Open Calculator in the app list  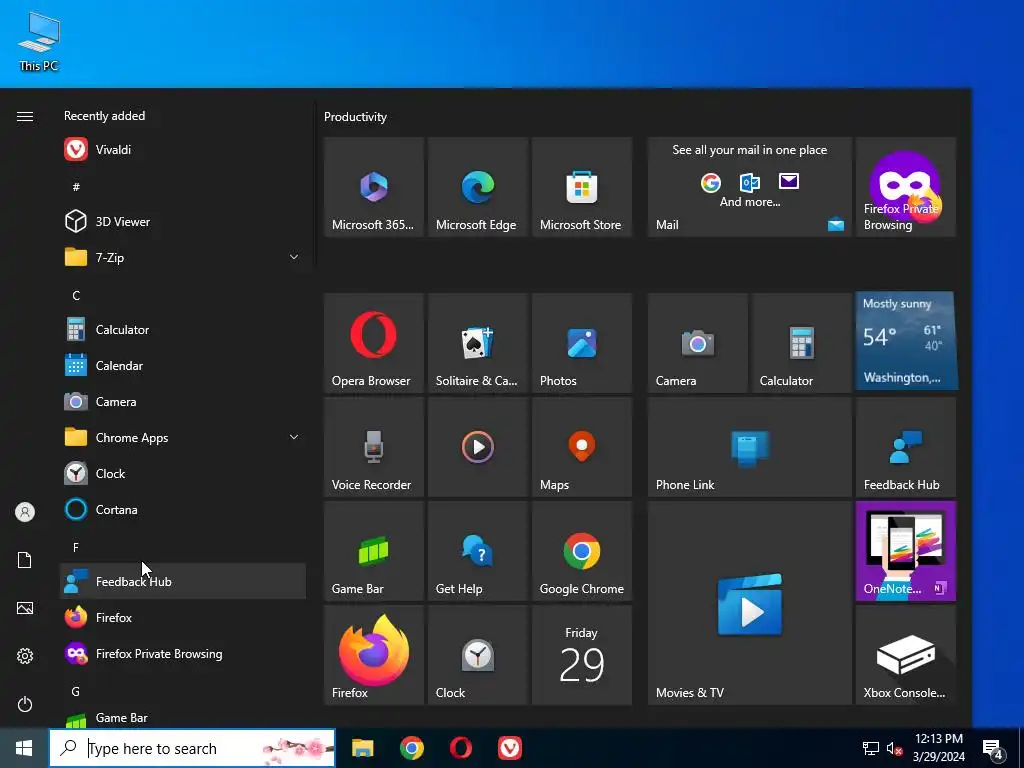(183, 330)
